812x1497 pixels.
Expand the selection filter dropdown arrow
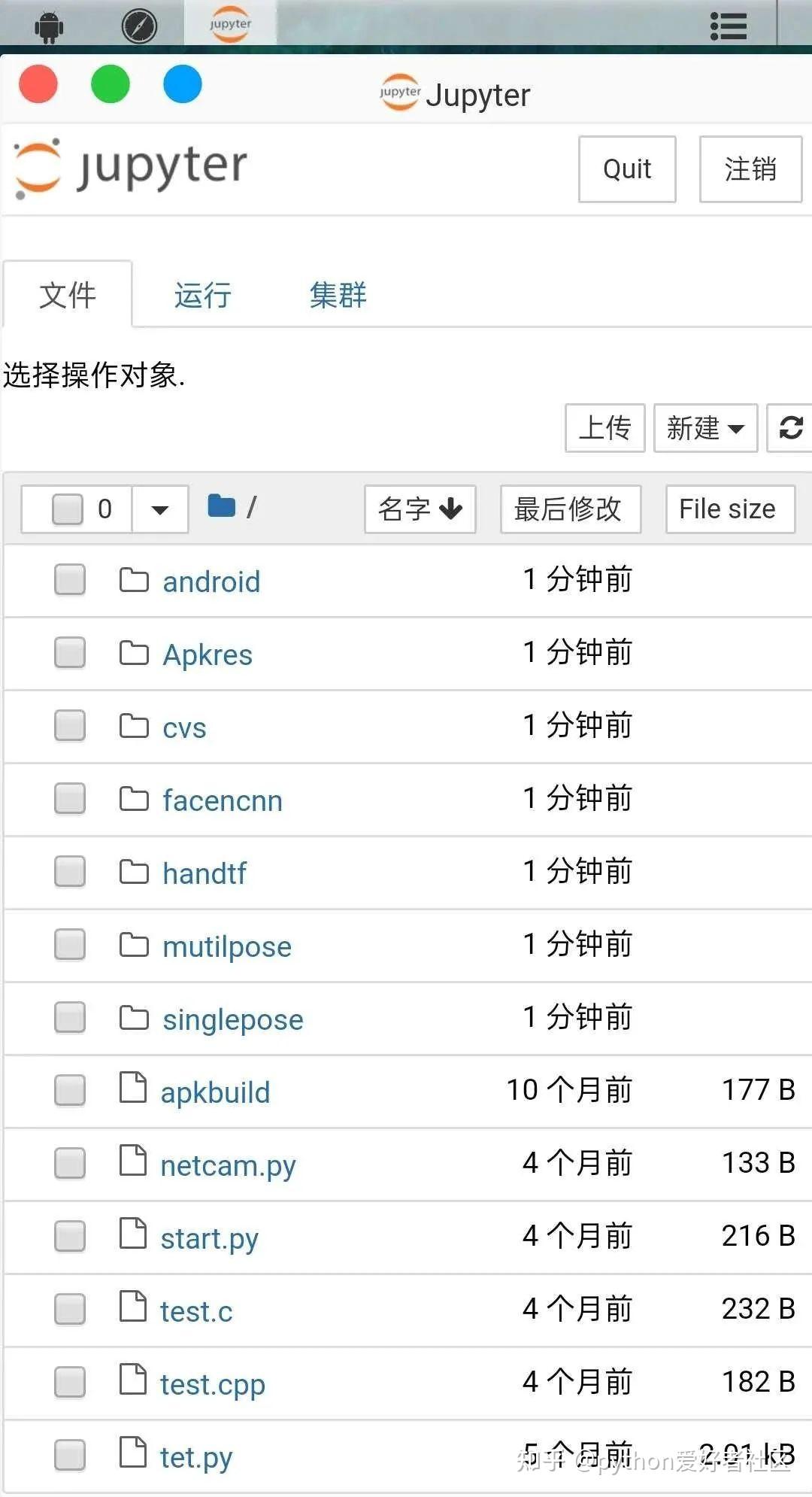(159, 509)
